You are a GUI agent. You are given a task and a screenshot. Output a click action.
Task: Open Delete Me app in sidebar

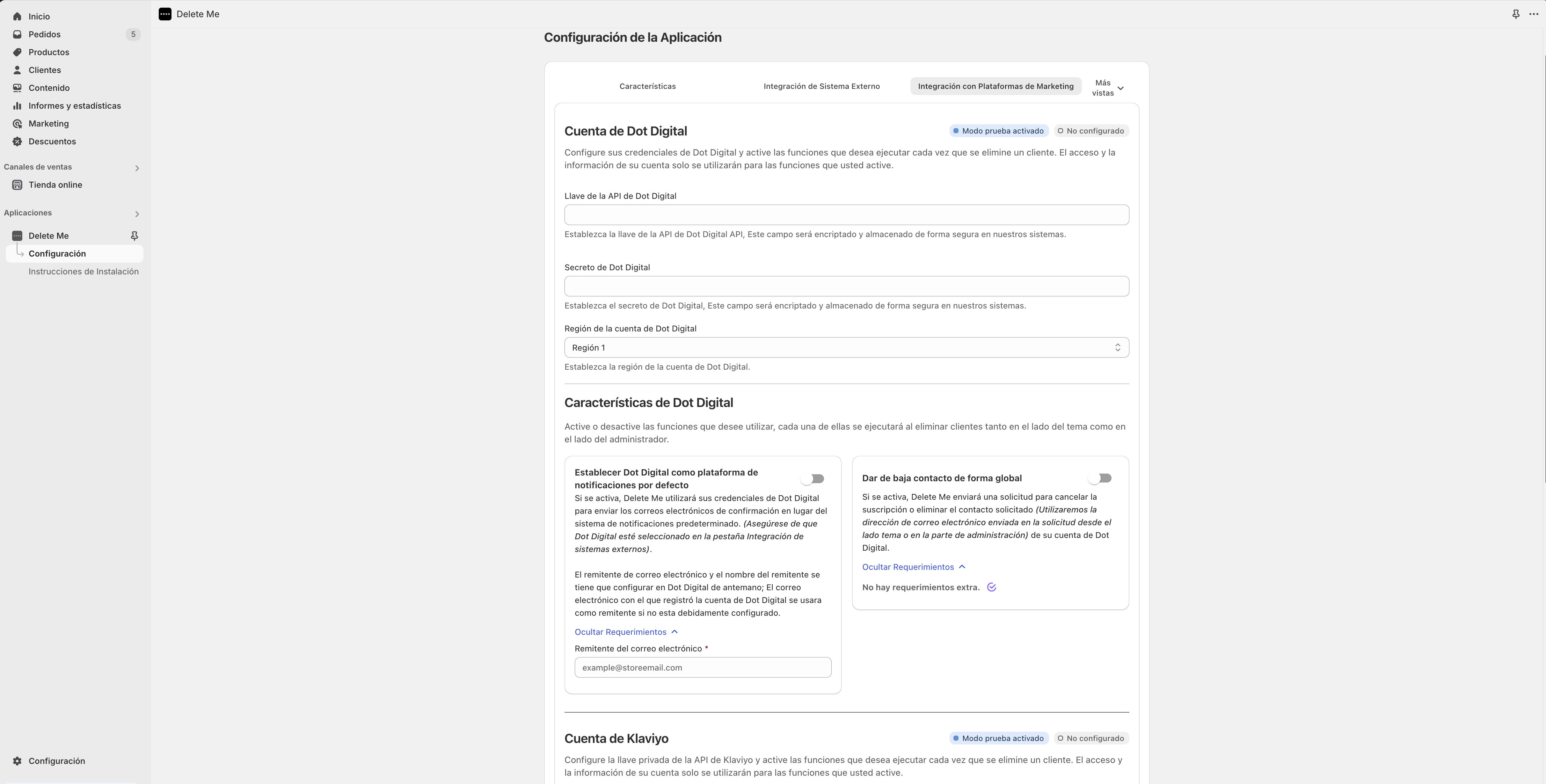click(49, 236)
